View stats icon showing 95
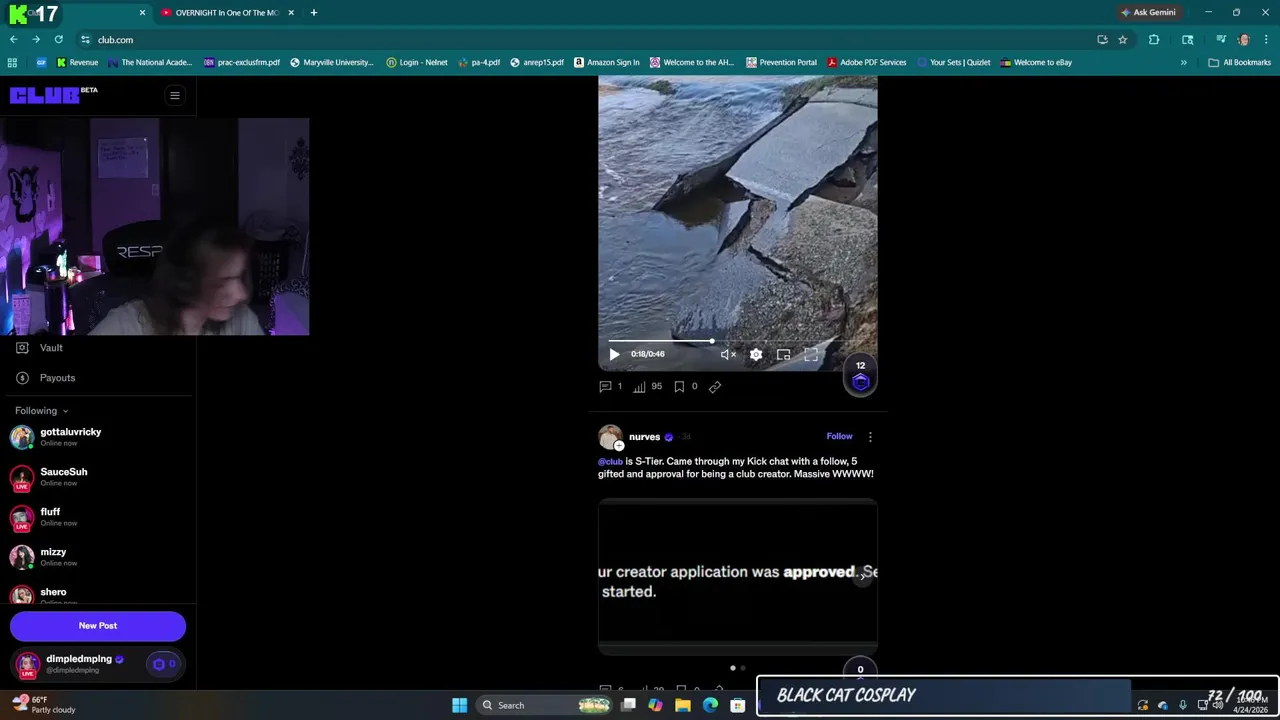This screenshot has width=1280, height=720. [x=647, y=386]
